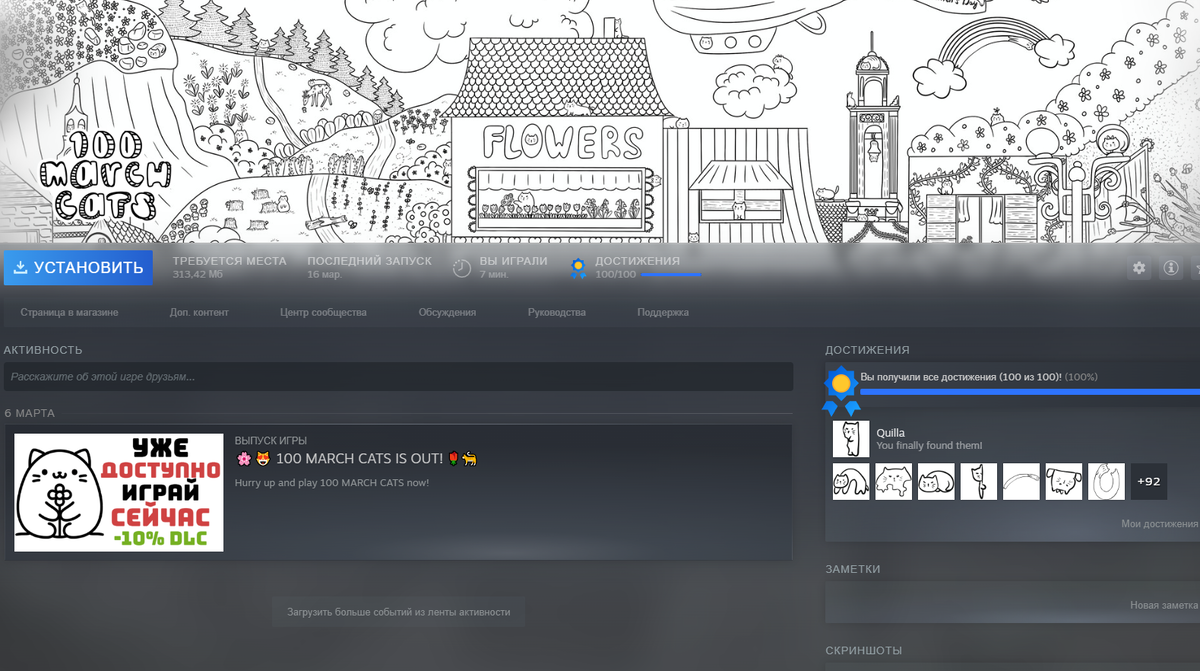Click the ВЫ ИГРАЛИ clock icon
This screenshot has height=671, width=1200.
point(461,268)
